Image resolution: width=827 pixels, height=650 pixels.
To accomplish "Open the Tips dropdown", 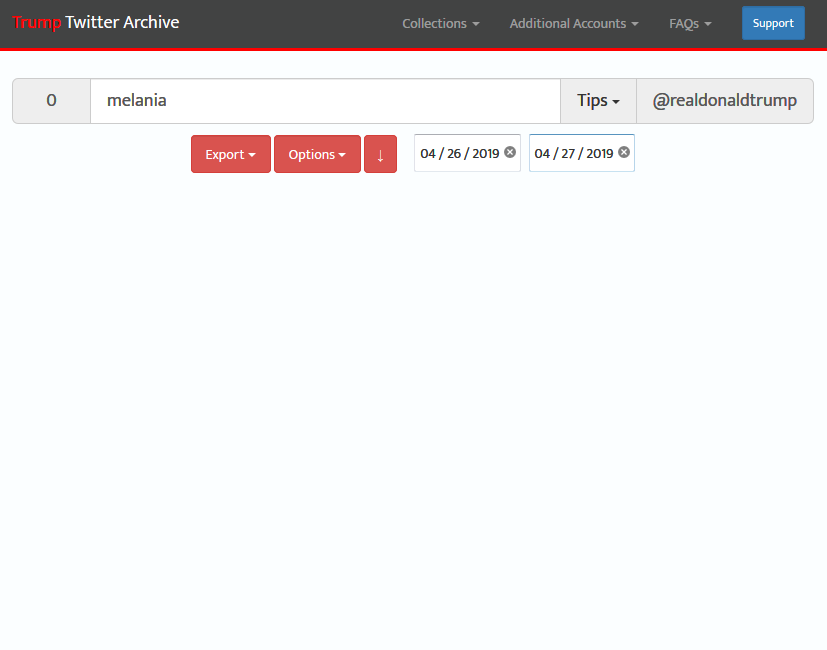I will click(x=599, y=101).
